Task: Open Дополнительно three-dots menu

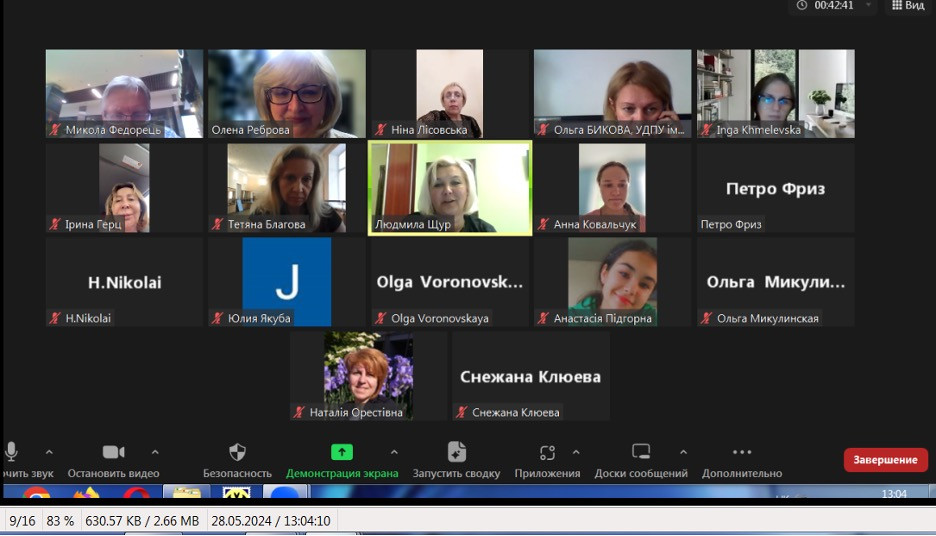Action: 742,452
